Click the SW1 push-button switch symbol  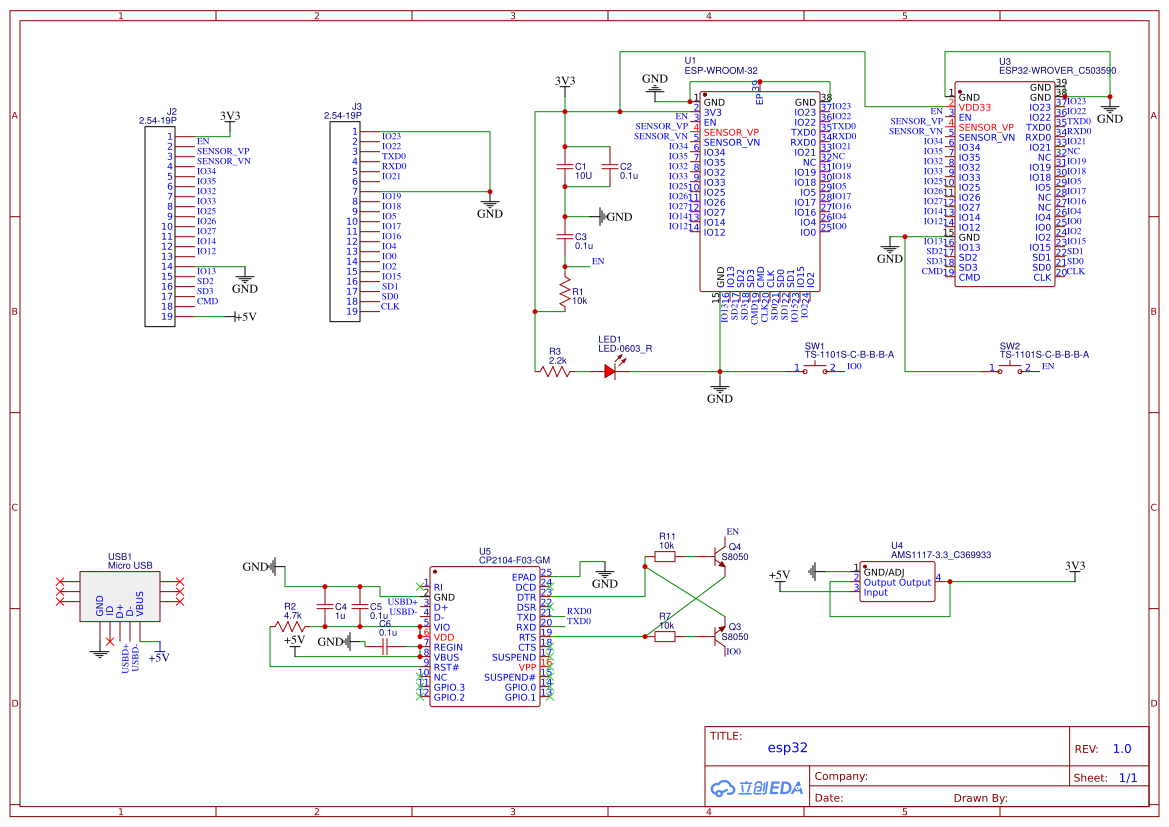pos(813,369)
